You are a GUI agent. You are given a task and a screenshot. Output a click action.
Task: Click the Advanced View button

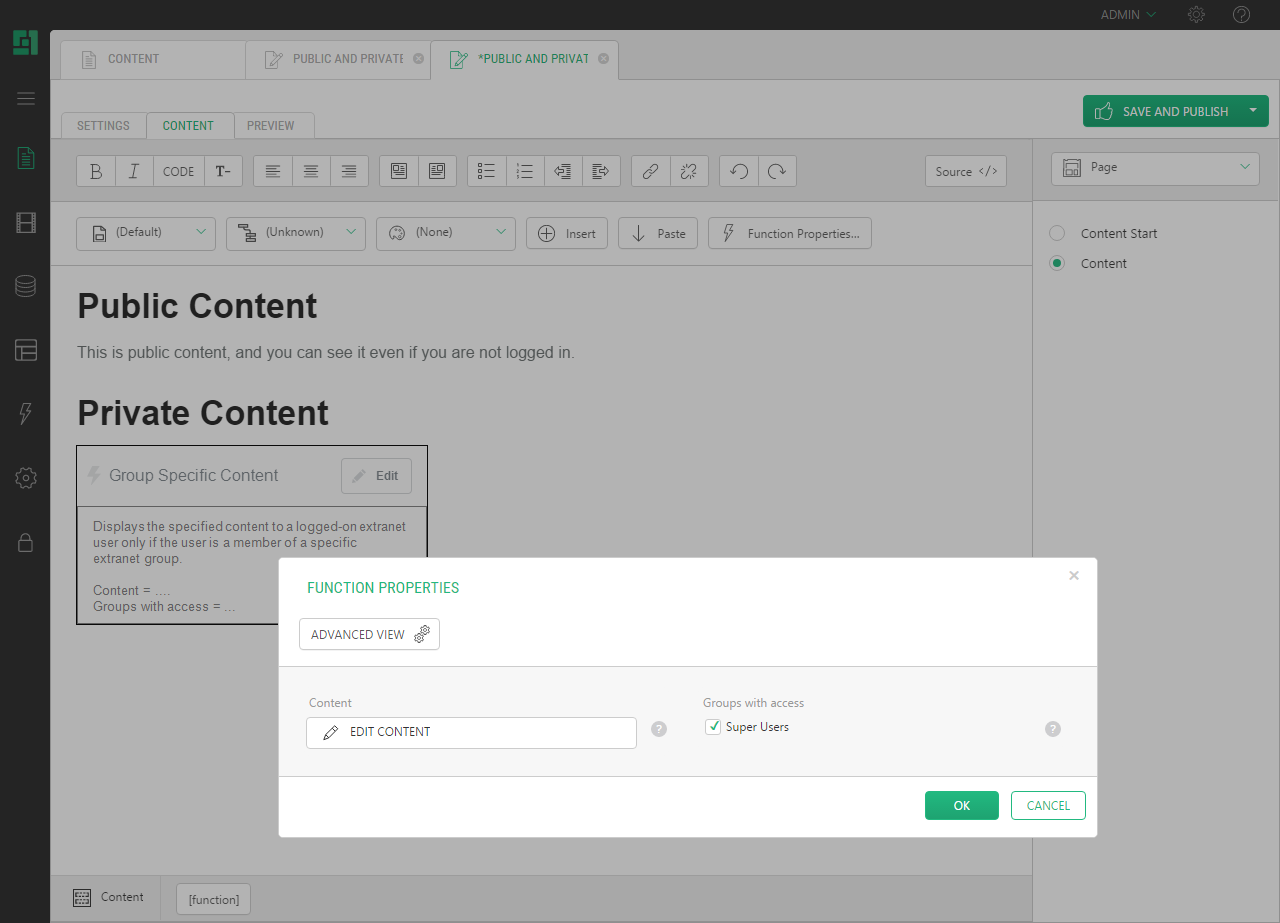coord(369,634)
